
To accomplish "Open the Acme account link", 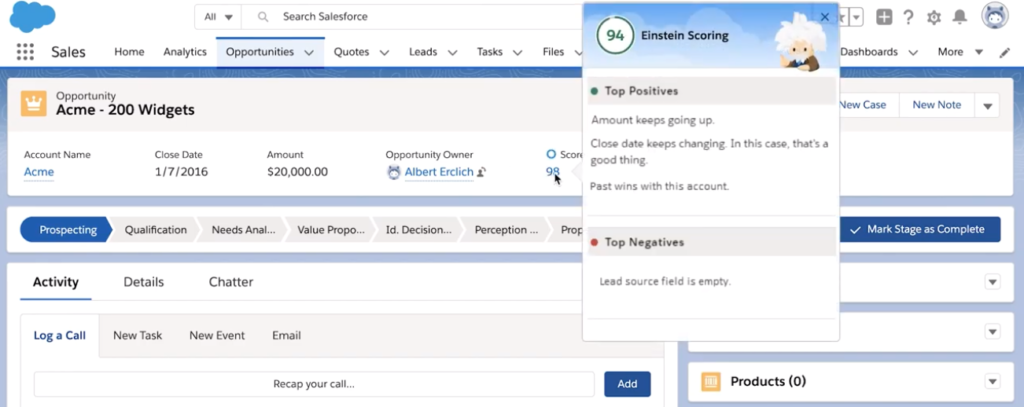I will [39, 172].
